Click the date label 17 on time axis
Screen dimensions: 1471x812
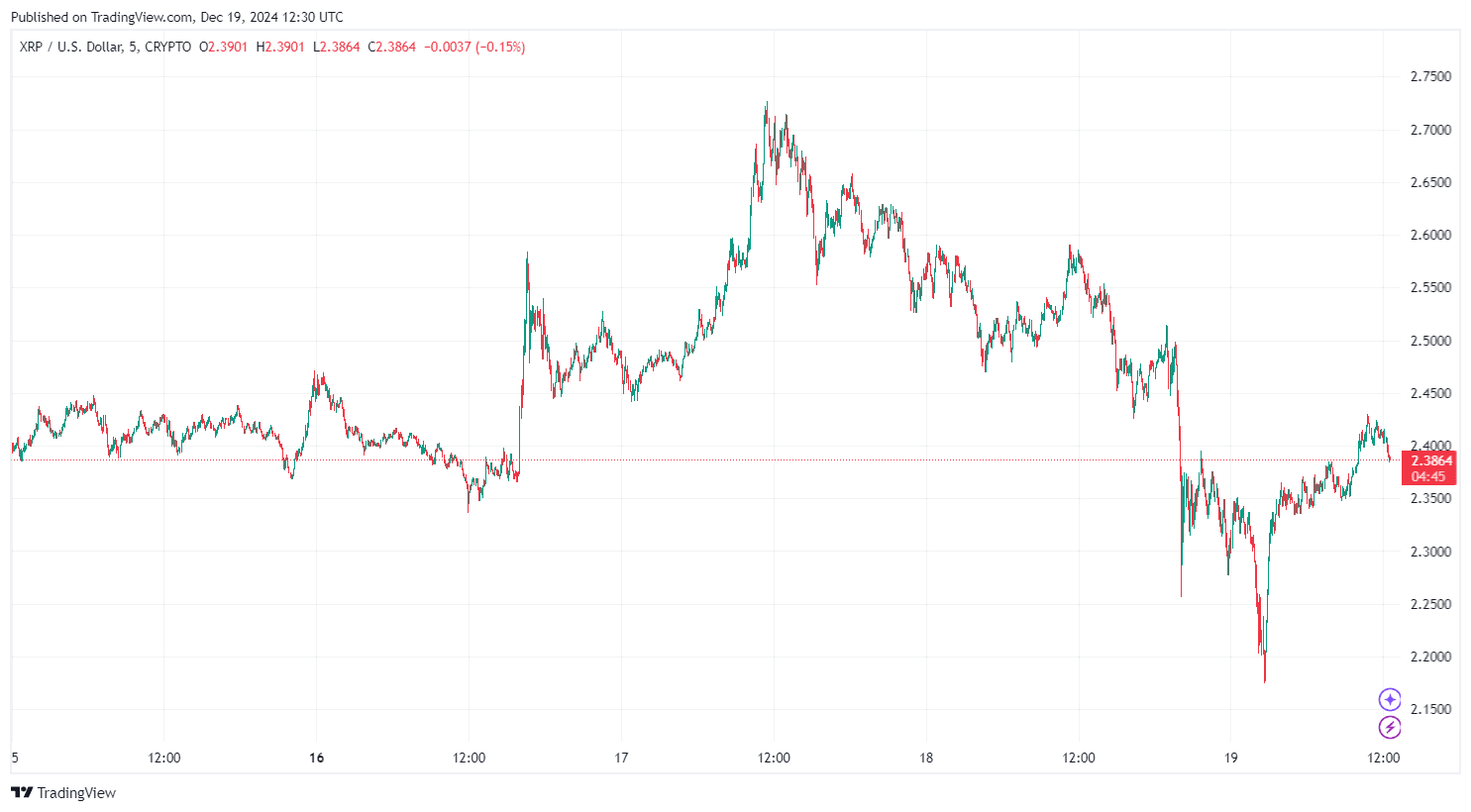(621, 758)
